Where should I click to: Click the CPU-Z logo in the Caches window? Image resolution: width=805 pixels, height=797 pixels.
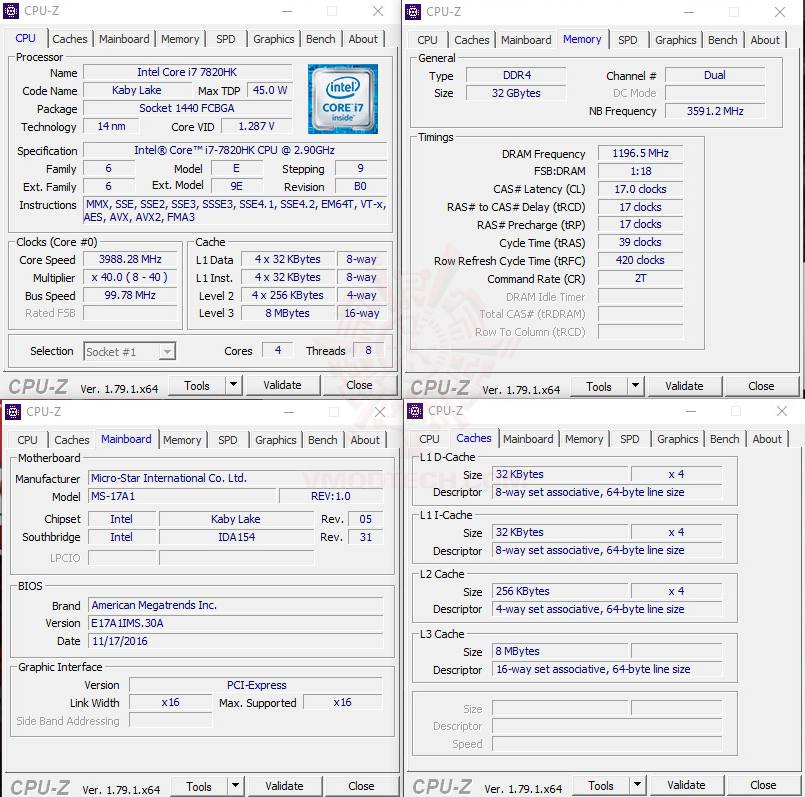tap(440, 786)
